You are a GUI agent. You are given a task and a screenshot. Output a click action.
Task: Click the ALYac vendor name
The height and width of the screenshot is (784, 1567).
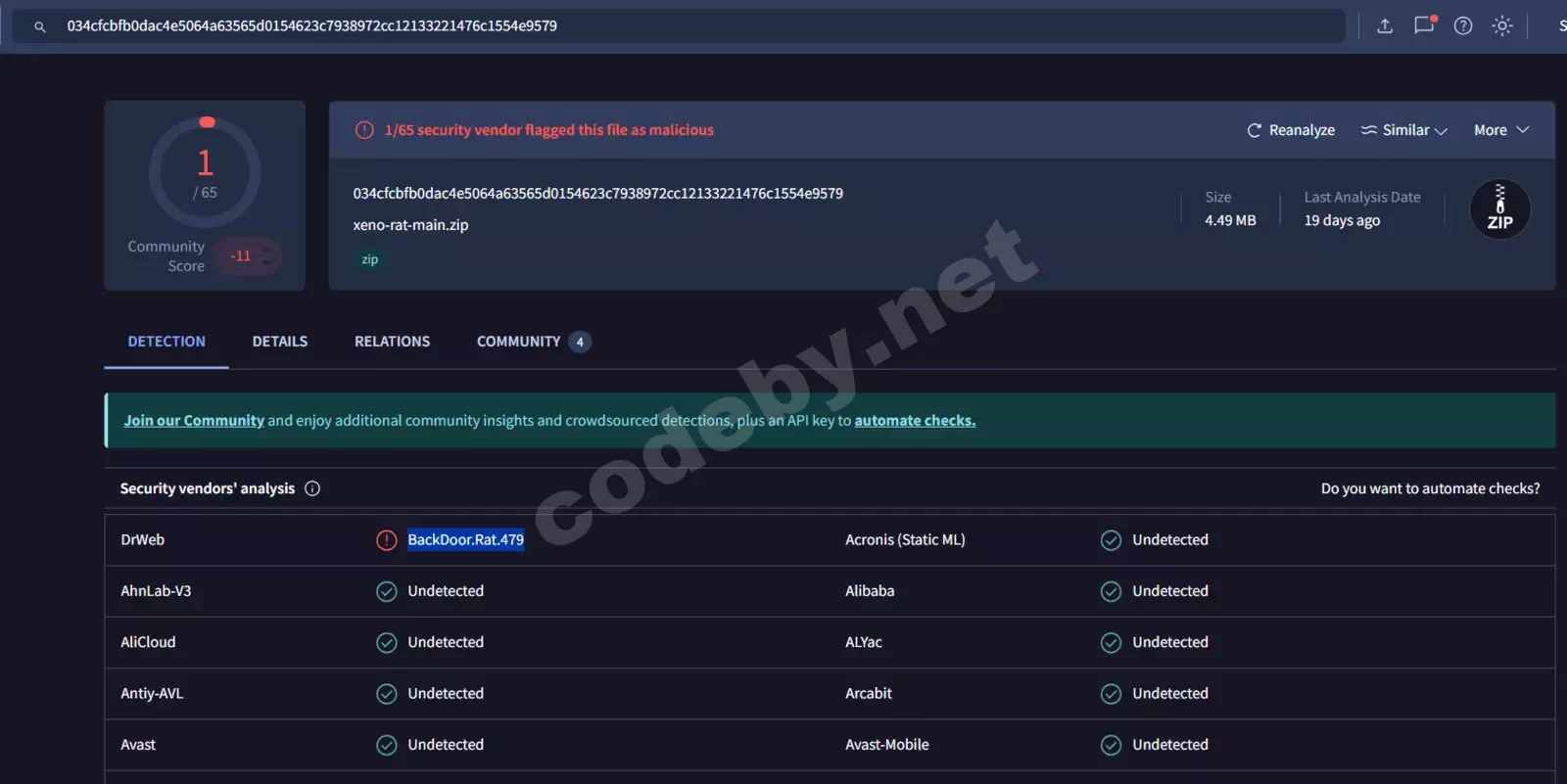coord(864,642)
